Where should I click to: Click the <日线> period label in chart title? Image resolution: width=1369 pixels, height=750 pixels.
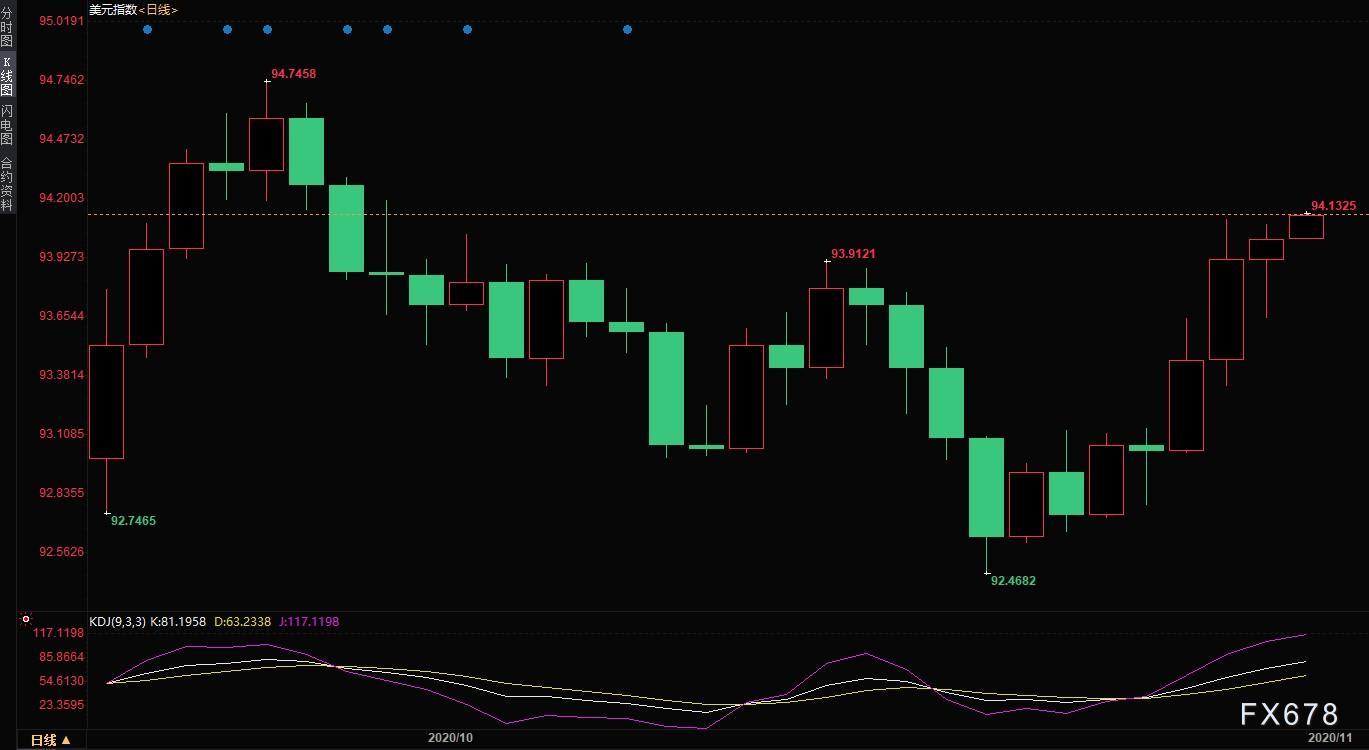click(157, 10)
